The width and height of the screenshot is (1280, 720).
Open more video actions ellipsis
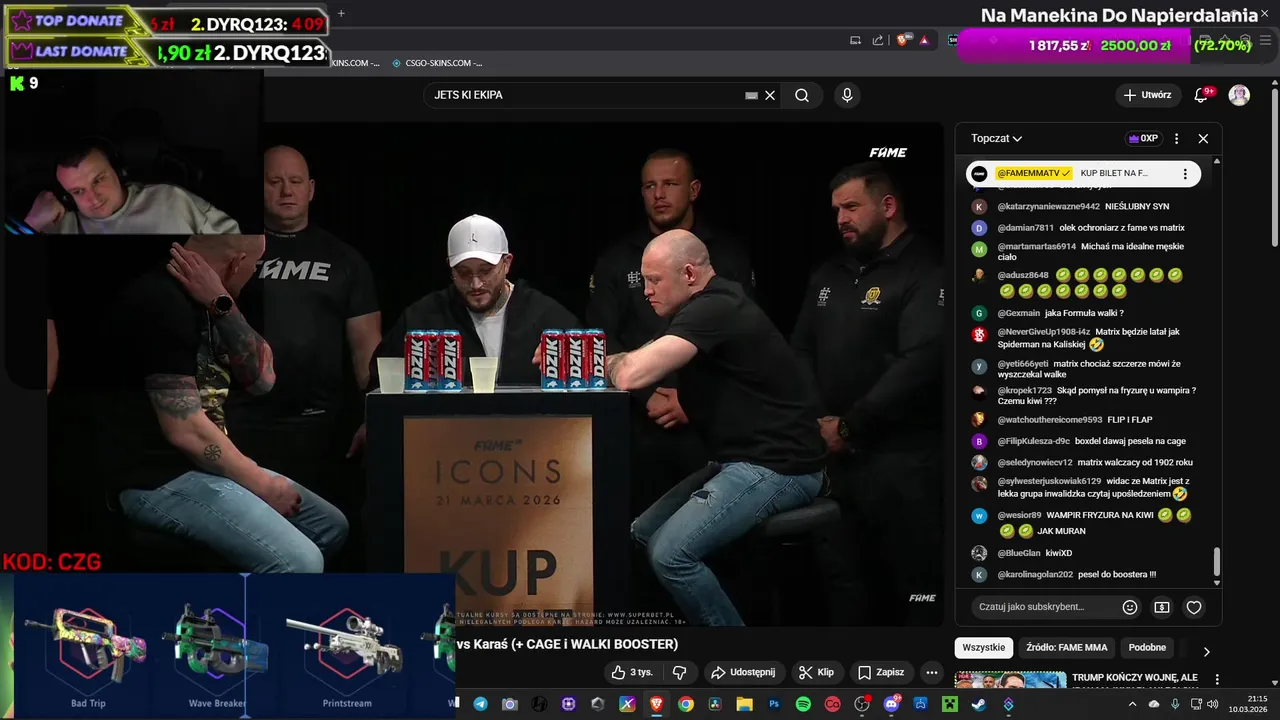[932, 672]
